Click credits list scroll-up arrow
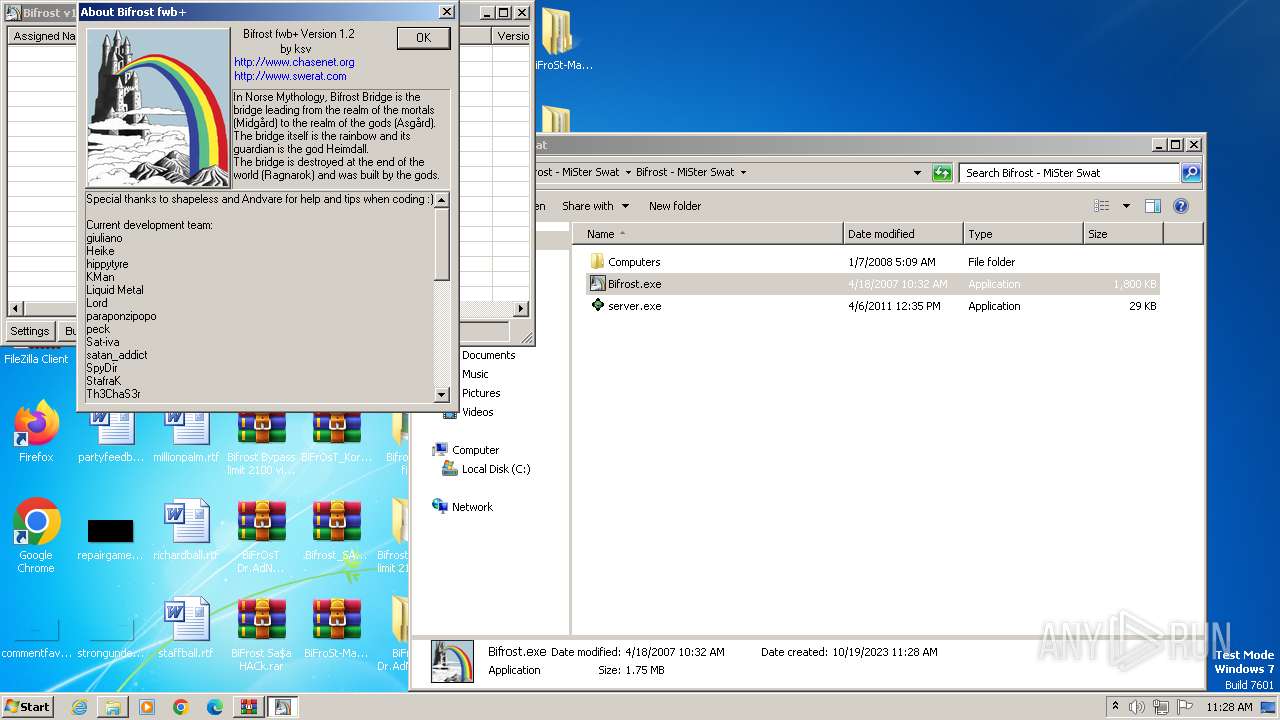The image size is (1280, 720). (442, 200)
